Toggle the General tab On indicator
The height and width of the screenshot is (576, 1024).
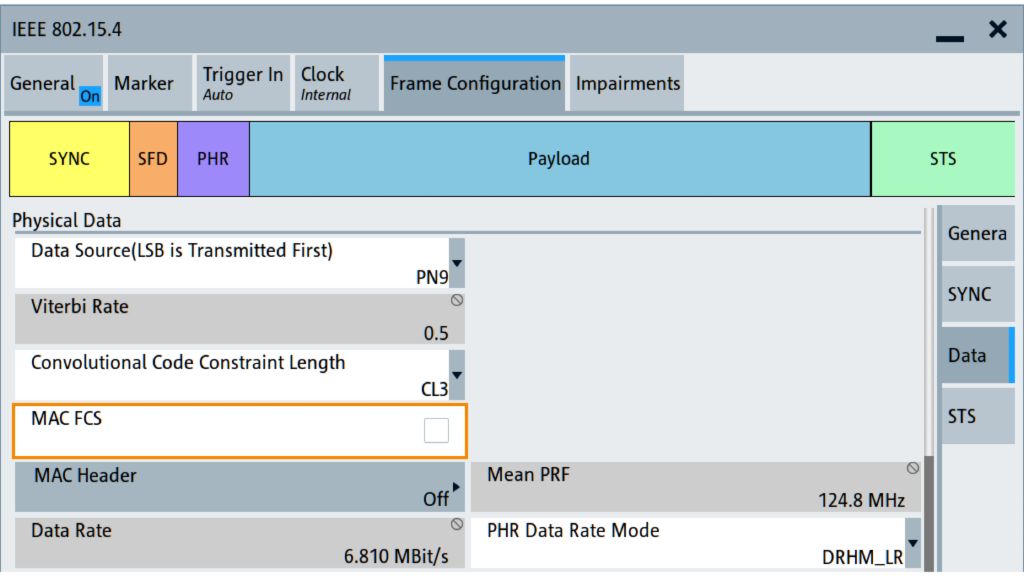point(90,96)
